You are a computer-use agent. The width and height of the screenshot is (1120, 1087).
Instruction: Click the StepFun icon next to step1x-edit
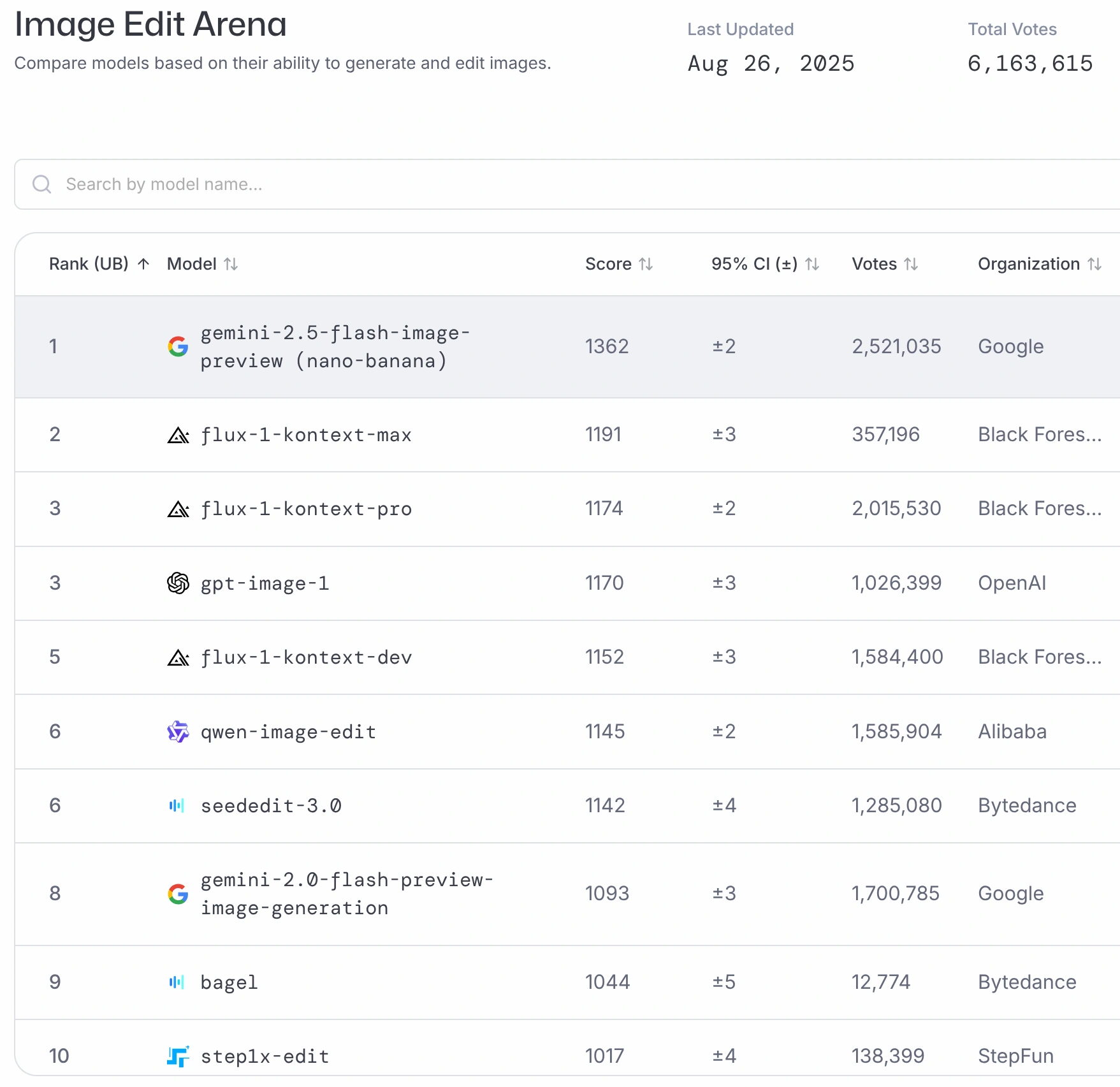[177, 1056]
